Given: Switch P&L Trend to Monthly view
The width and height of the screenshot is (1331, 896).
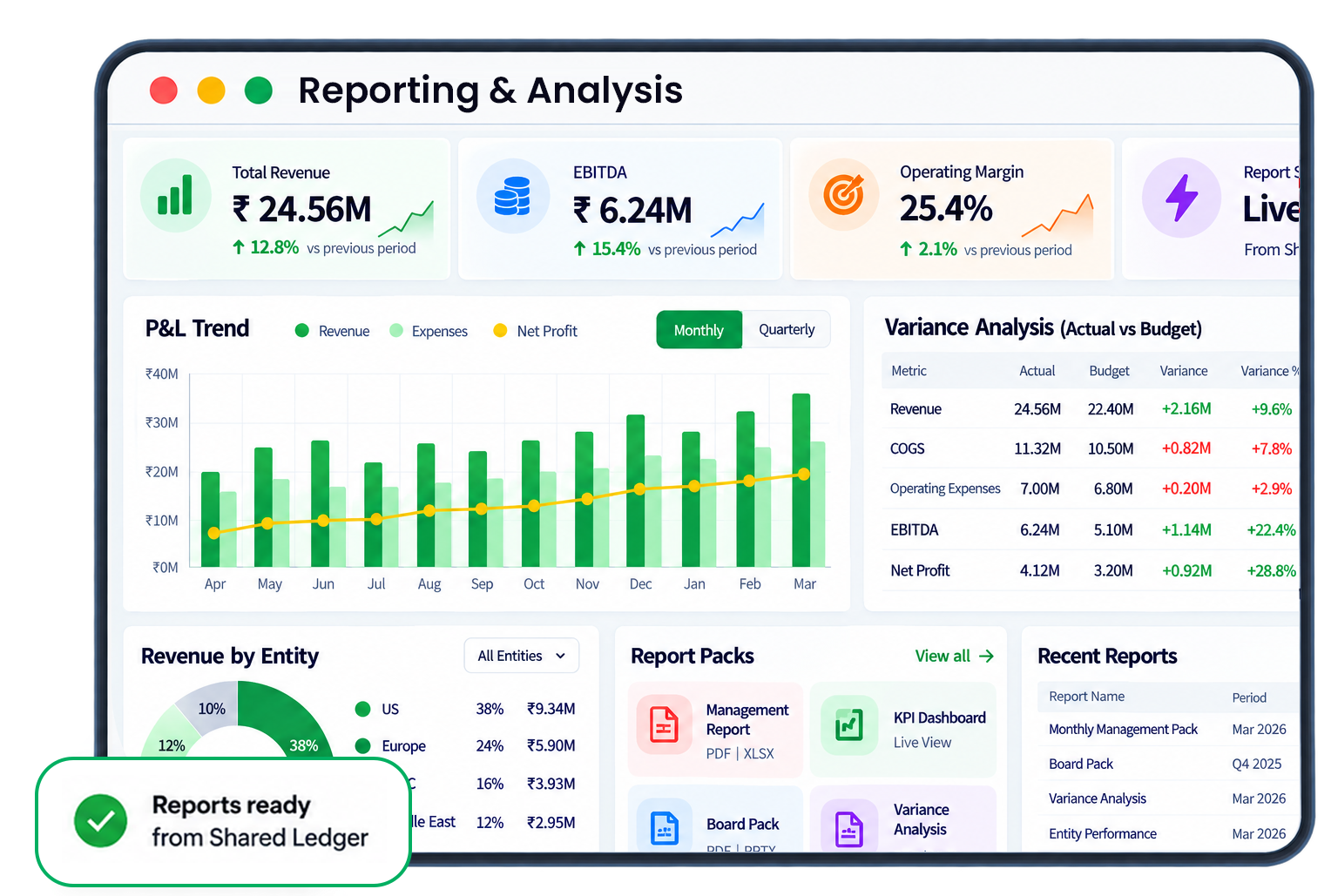Looking at the screenshot, I should tap(699, 330).
